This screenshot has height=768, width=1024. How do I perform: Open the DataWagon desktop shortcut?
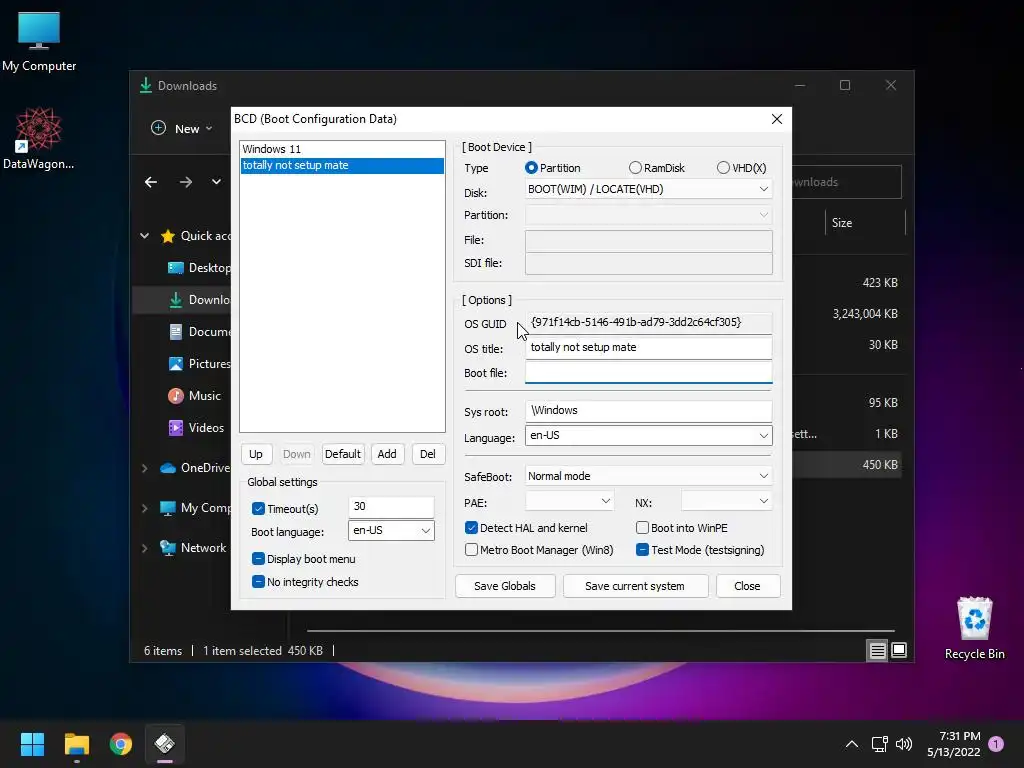pos(39,138)
